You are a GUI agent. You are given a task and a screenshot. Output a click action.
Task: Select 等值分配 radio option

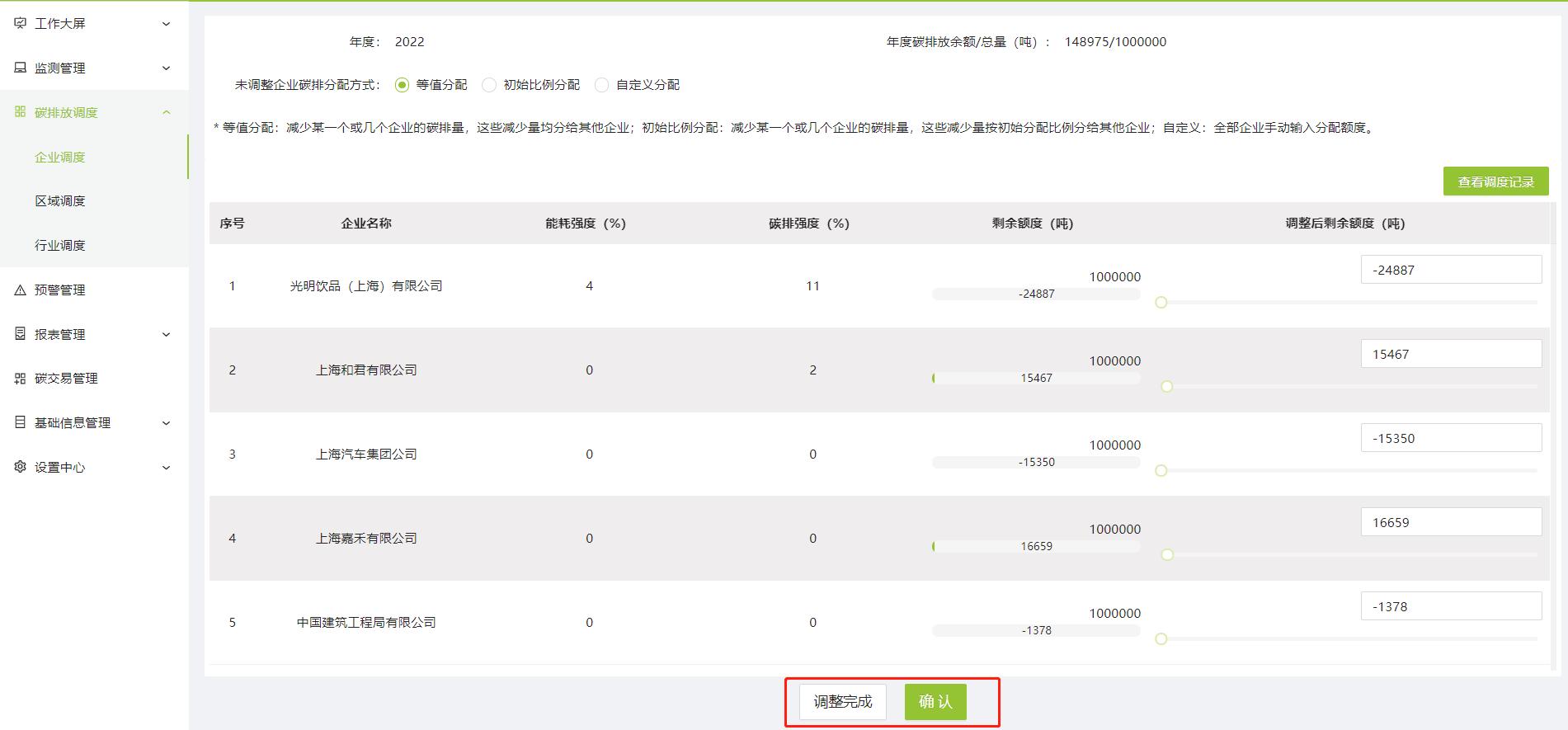point(402,85)
